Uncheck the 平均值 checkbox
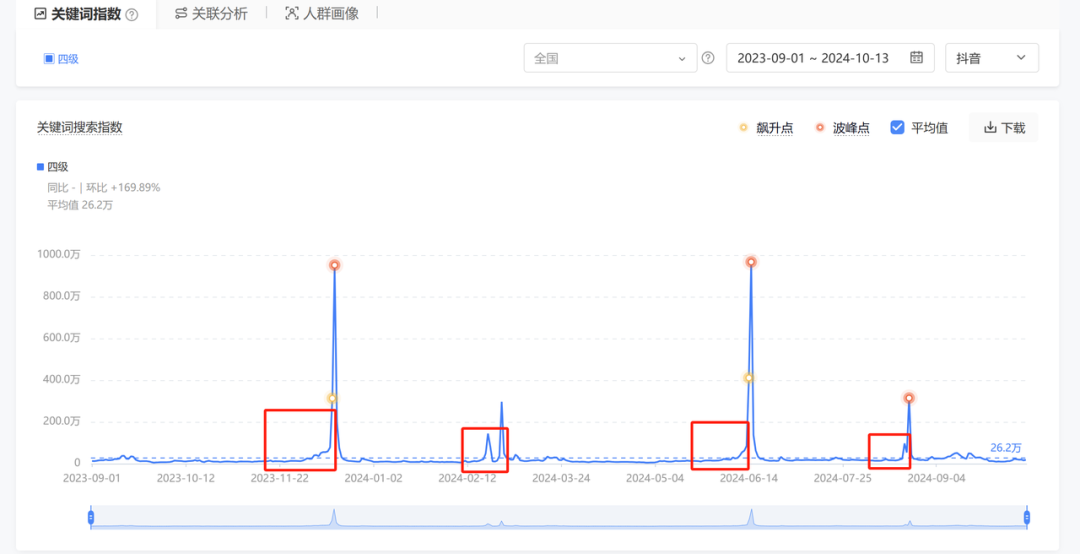1080x554 pixels. 897,128
